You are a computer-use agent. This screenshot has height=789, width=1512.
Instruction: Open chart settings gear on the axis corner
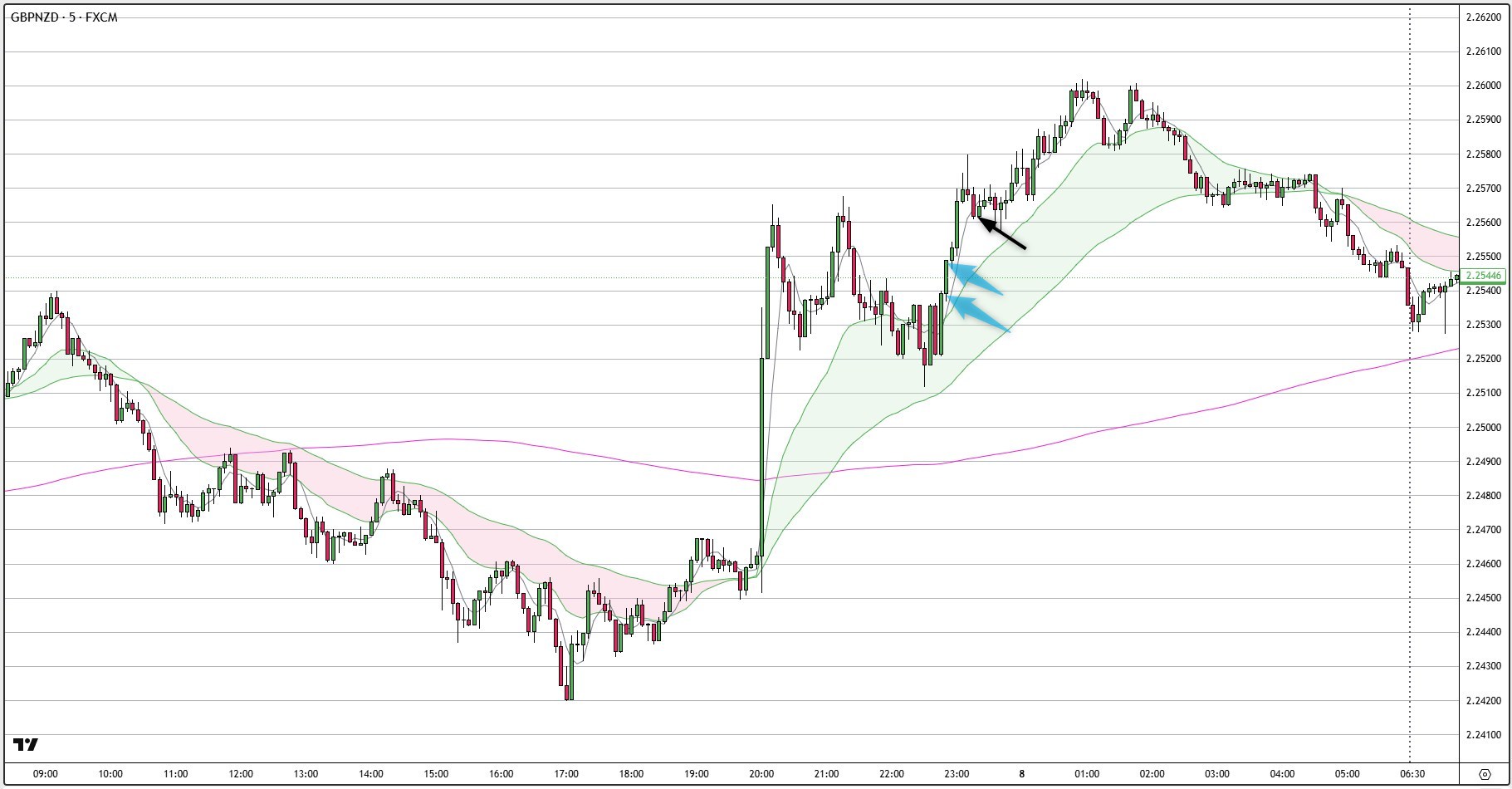[1484, 774]
